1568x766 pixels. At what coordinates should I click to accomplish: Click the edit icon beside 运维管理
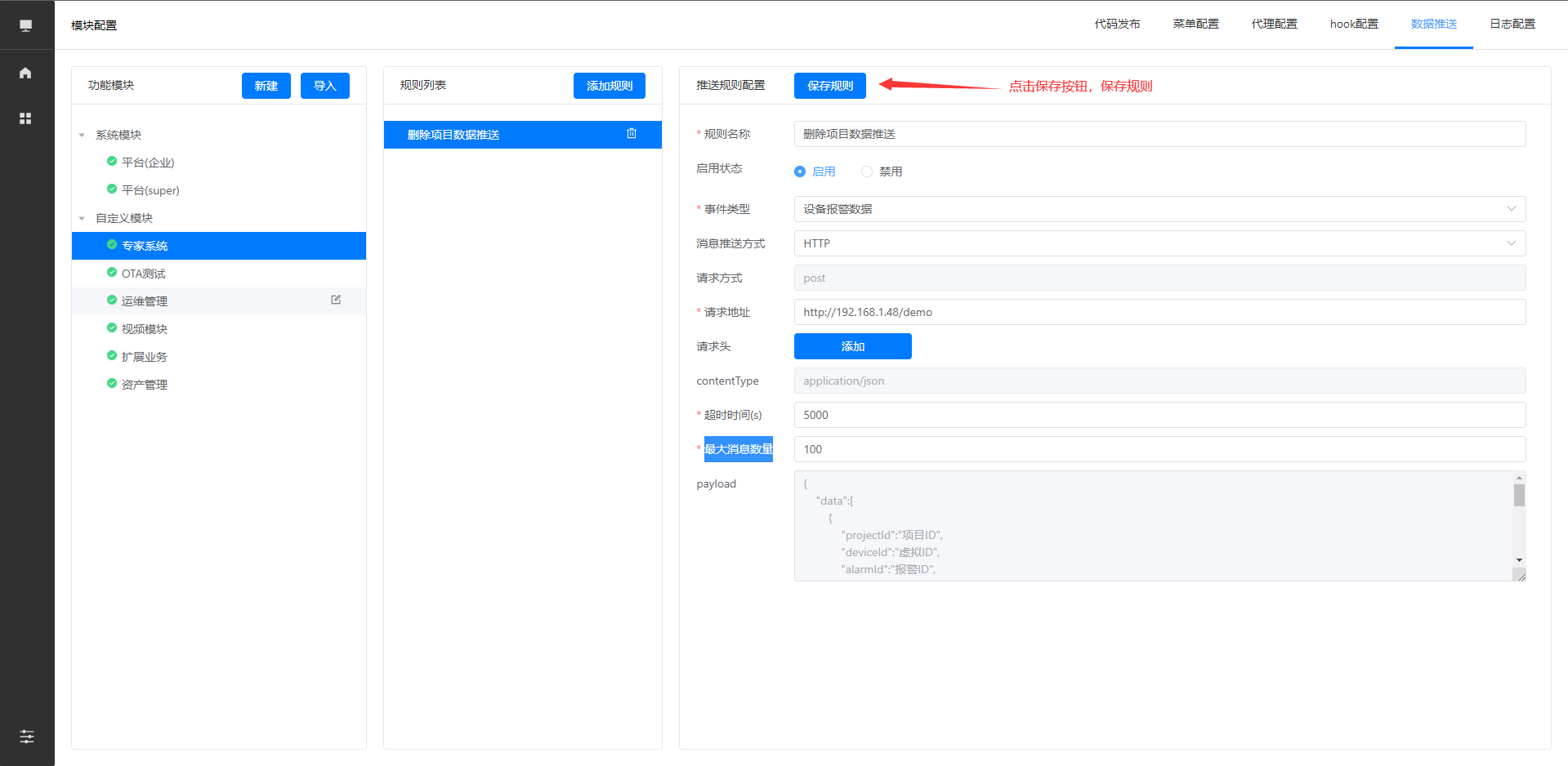tap(336, 301)
